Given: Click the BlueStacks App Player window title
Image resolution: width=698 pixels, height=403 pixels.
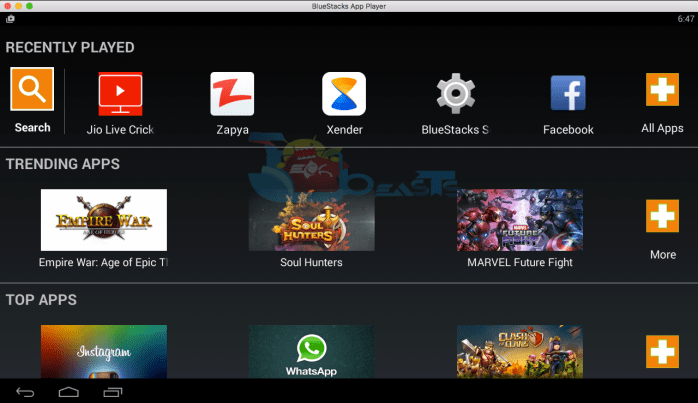Looking at the screenshot, I should tap(349, 6).
